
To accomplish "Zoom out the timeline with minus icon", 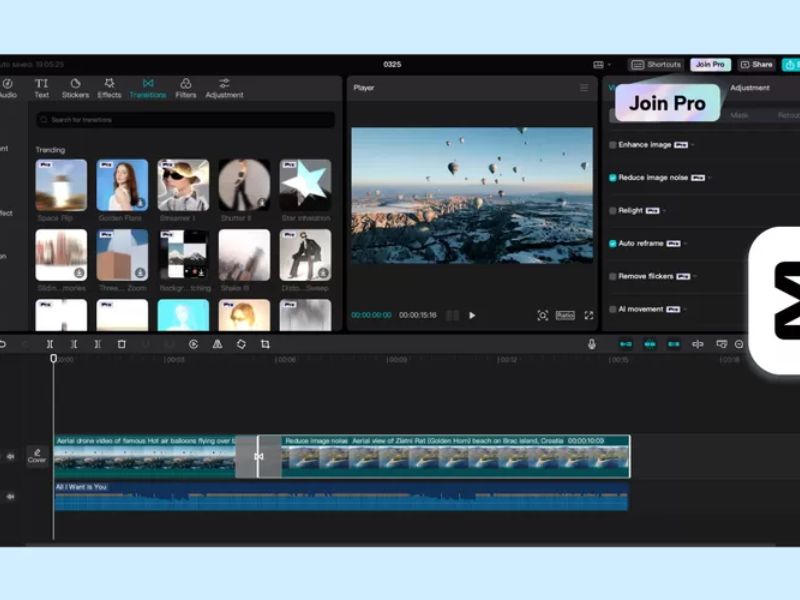I will [739, 344].
